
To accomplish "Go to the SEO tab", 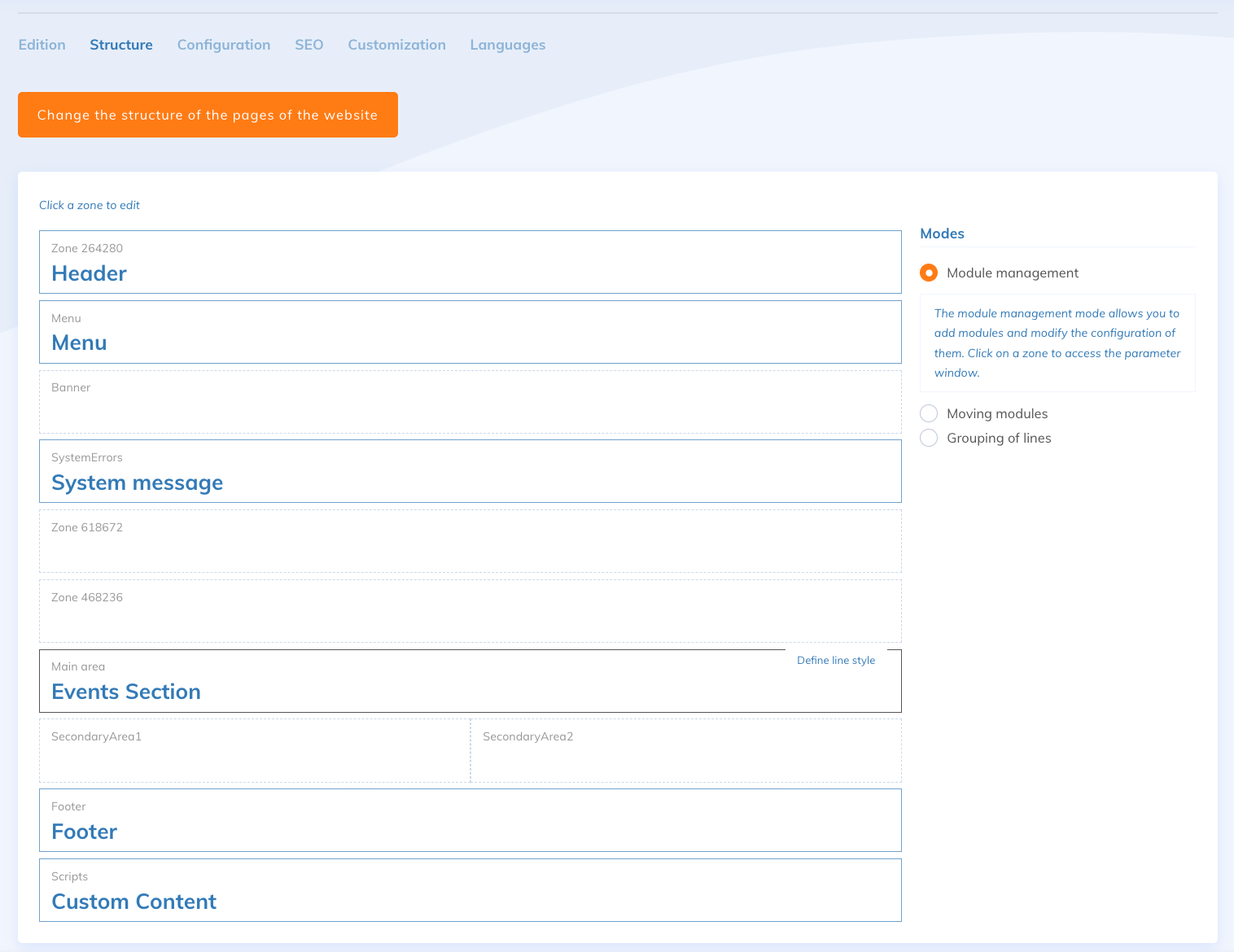I will click(x=308, y=45).
